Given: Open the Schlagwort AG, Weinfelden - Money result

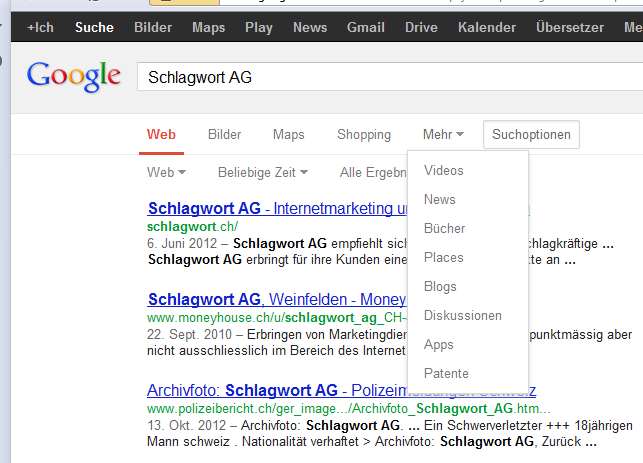Looking at the screenshot, I should pyautogui.click(x=277, y=299).
